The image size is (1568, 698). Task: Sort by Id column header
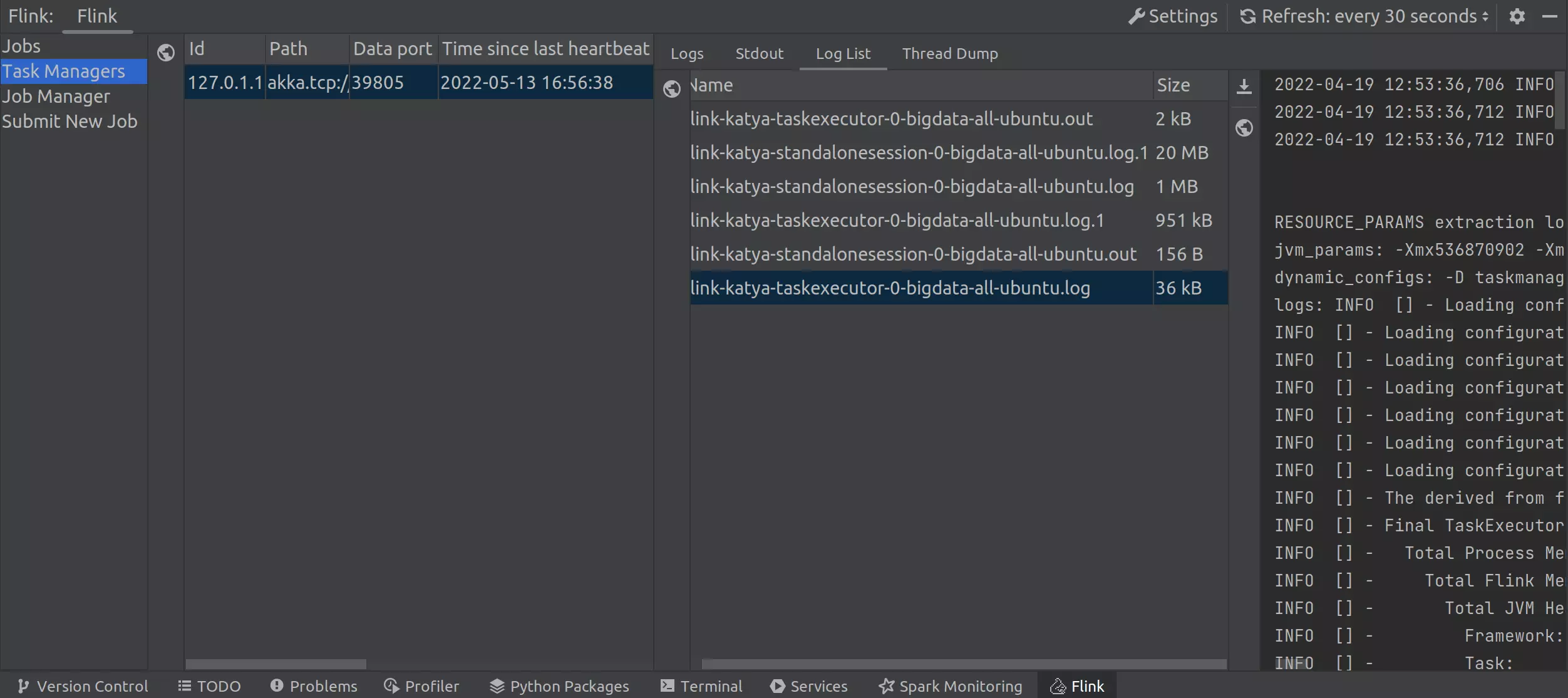225,49
